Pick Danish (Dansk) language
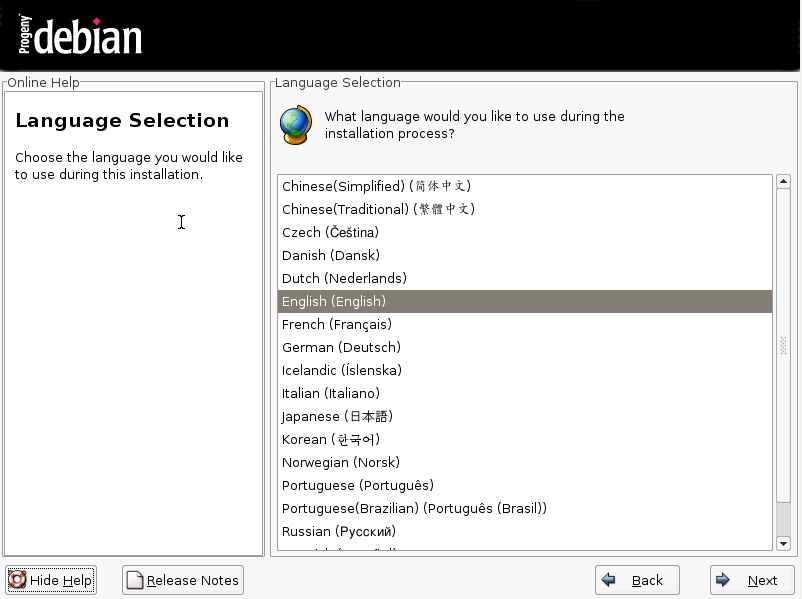This screenshot has width=802, height=599. [331, 255]
